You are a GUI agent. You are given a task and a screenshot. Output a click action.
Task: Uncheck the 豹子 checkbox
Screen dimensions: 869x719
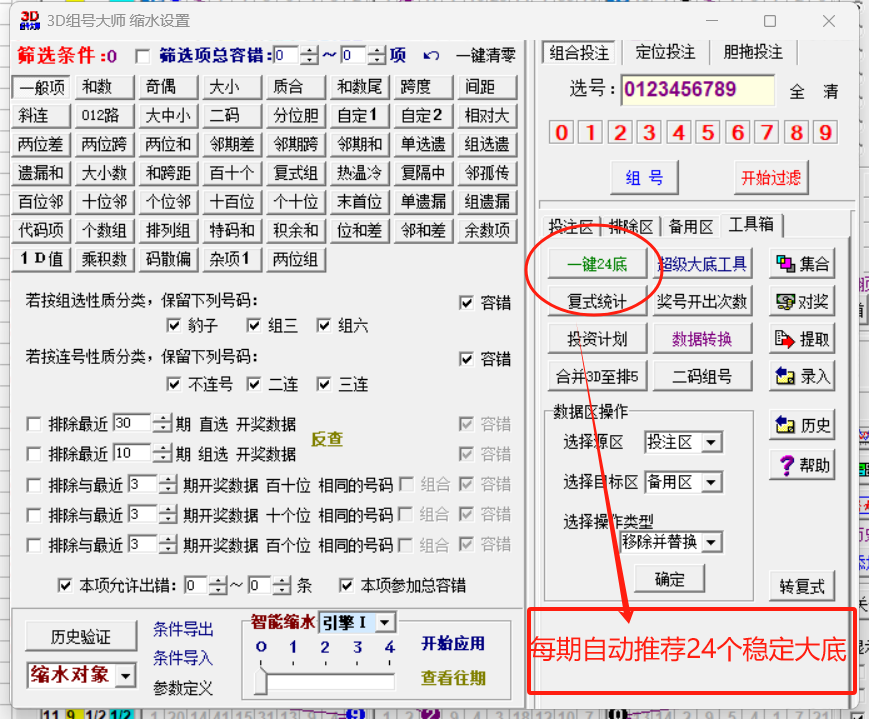click(175, 325)
